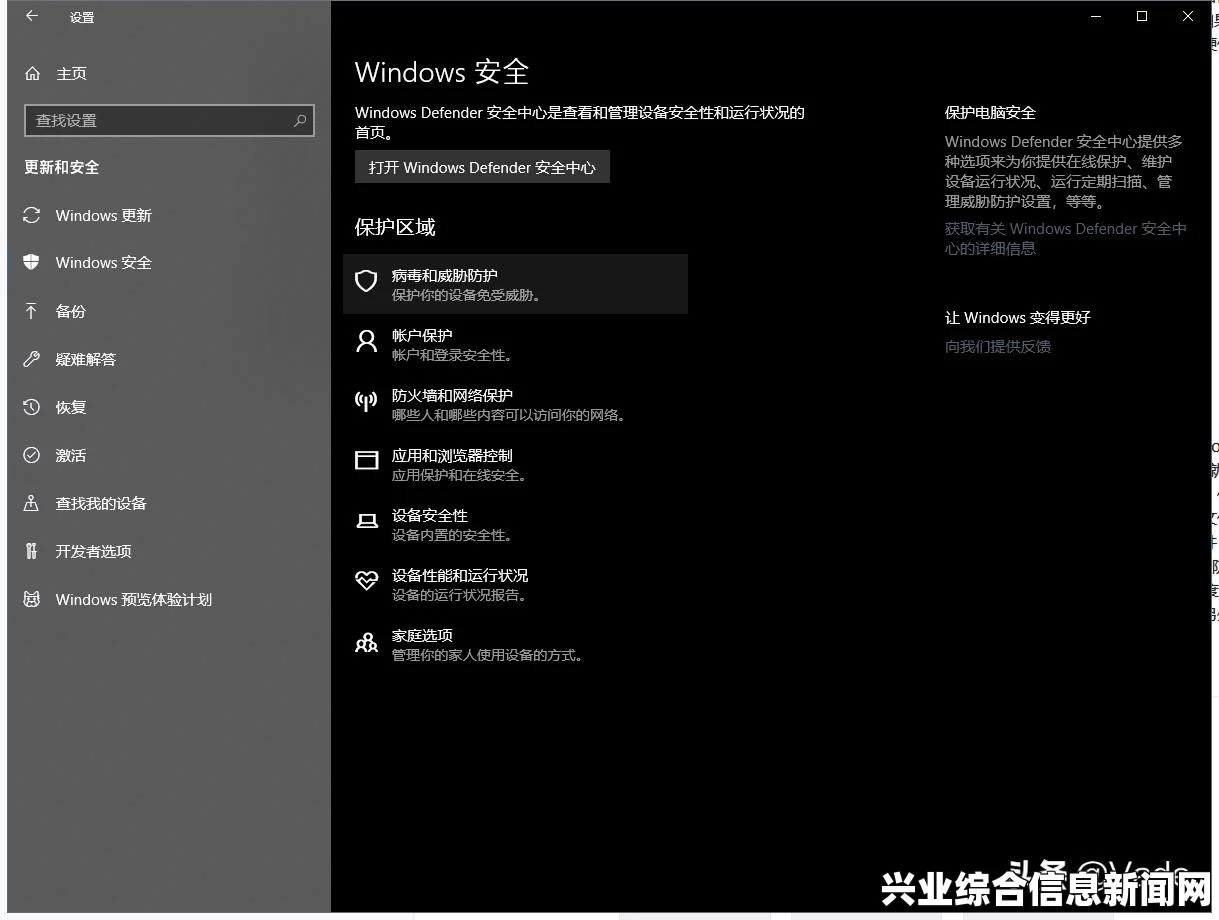1219x920 pixels.
Task: Click the 让 Windows 变得更好 heading
Action: (x=1018, y=317)
